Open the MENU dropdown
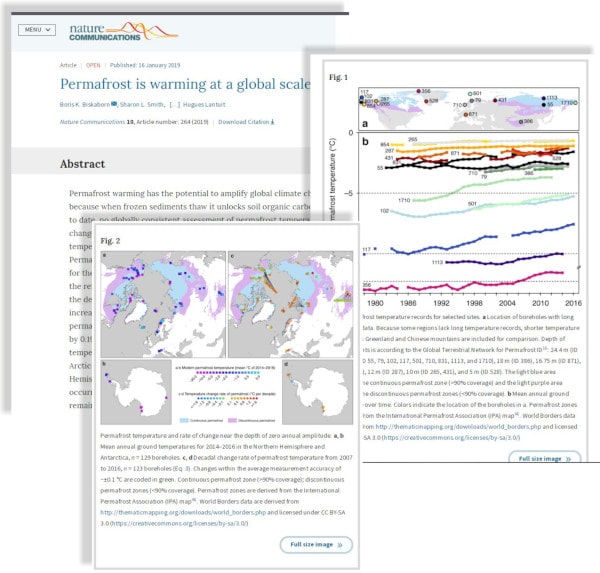Viewport: 600px width, 573px height. (36, 30)
